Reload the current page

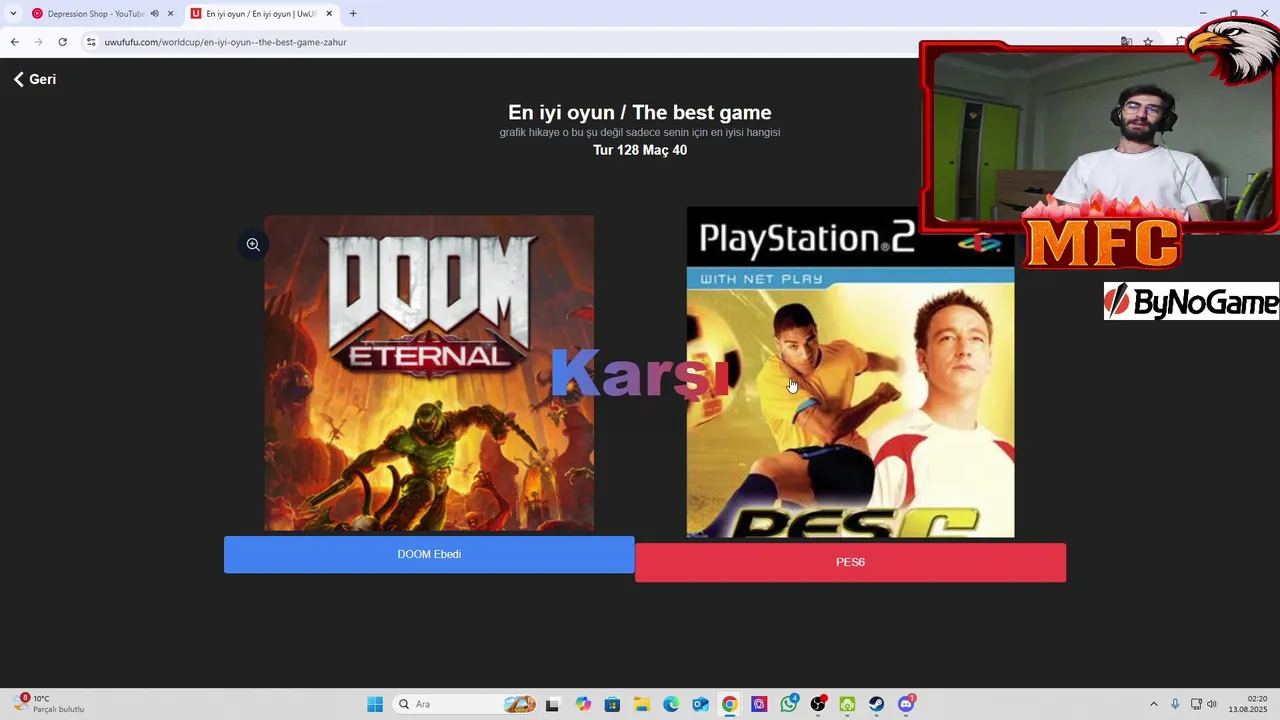[62, 42]
